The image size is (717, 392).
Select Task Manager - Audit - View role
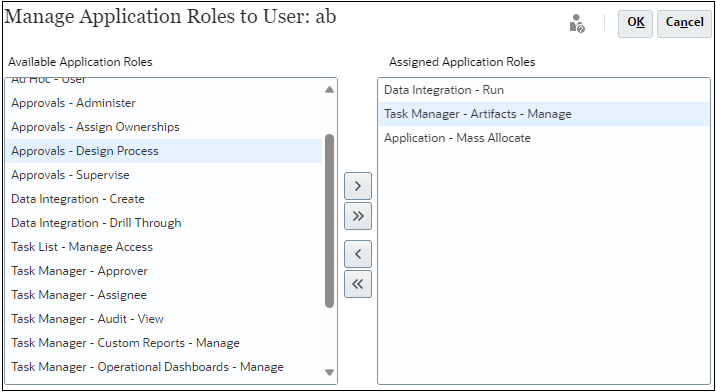coord(164,319)
